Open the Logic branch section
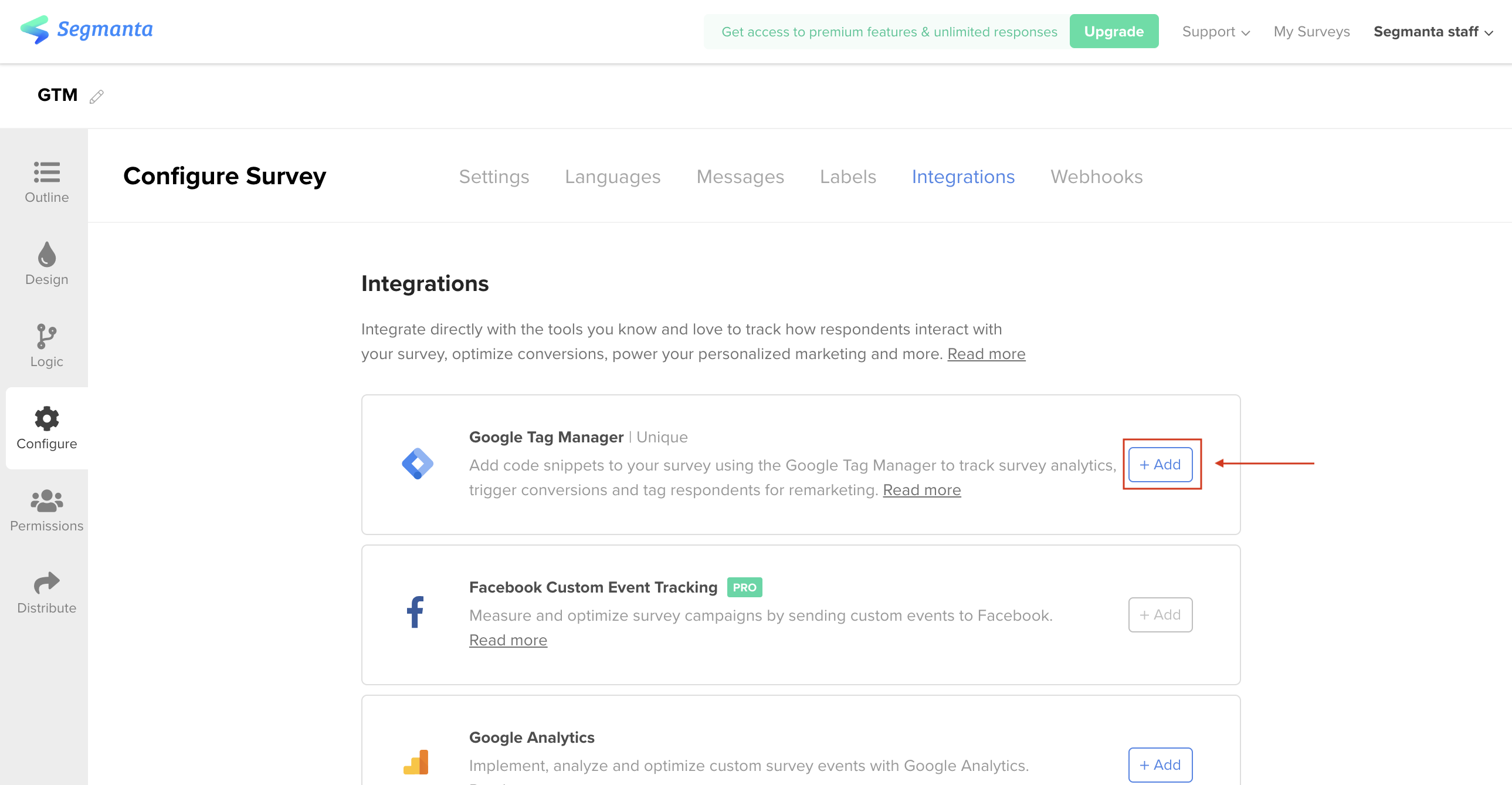 [46, 346]
